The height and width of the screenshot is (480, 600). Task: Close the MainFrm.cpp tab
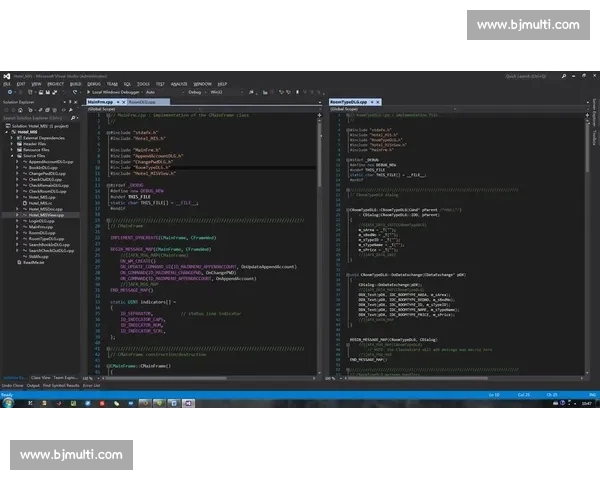(x=124, y=102)
